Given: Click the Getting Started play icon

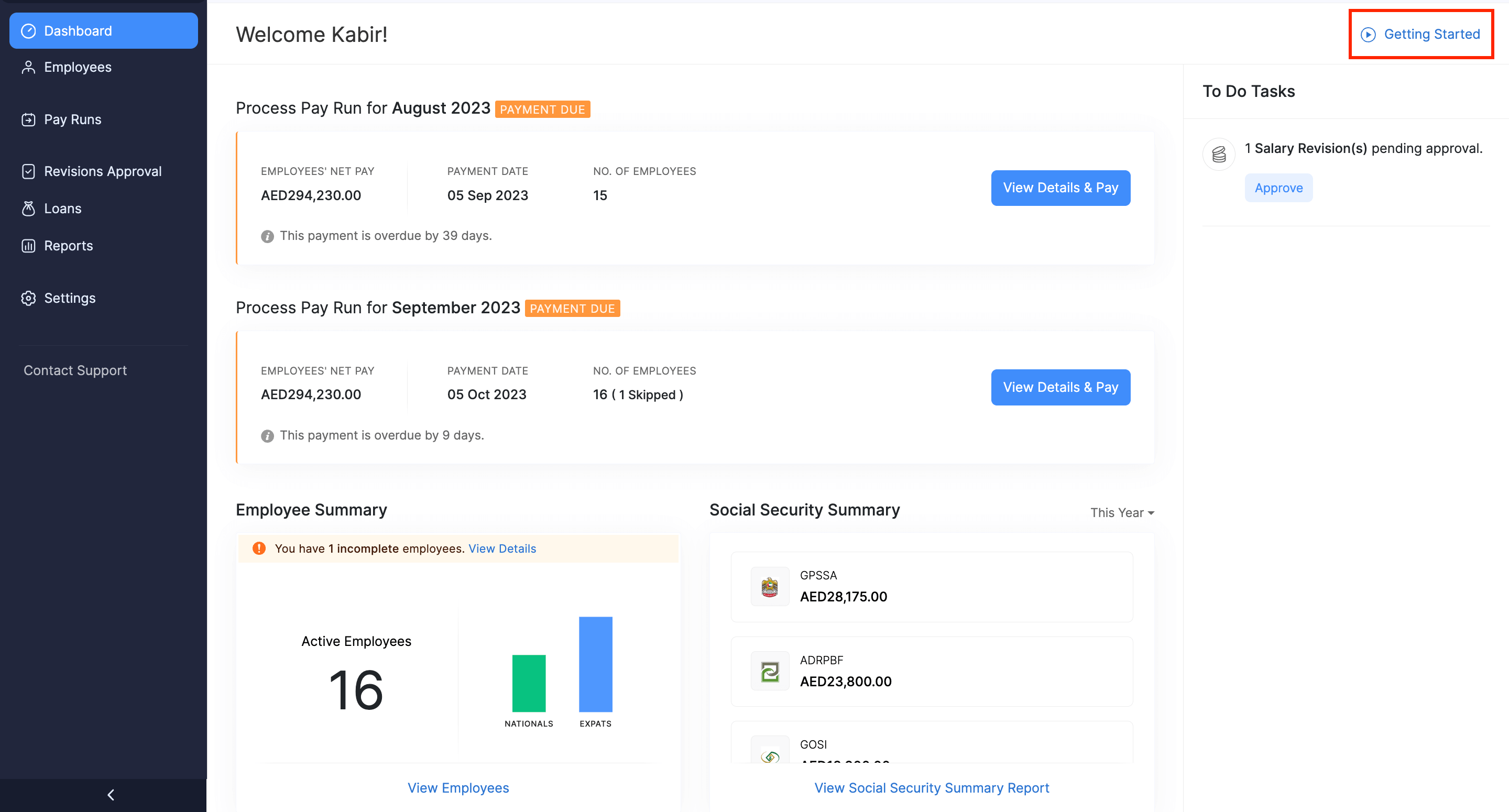Looking at the screenshot, I should [1368, 35].
